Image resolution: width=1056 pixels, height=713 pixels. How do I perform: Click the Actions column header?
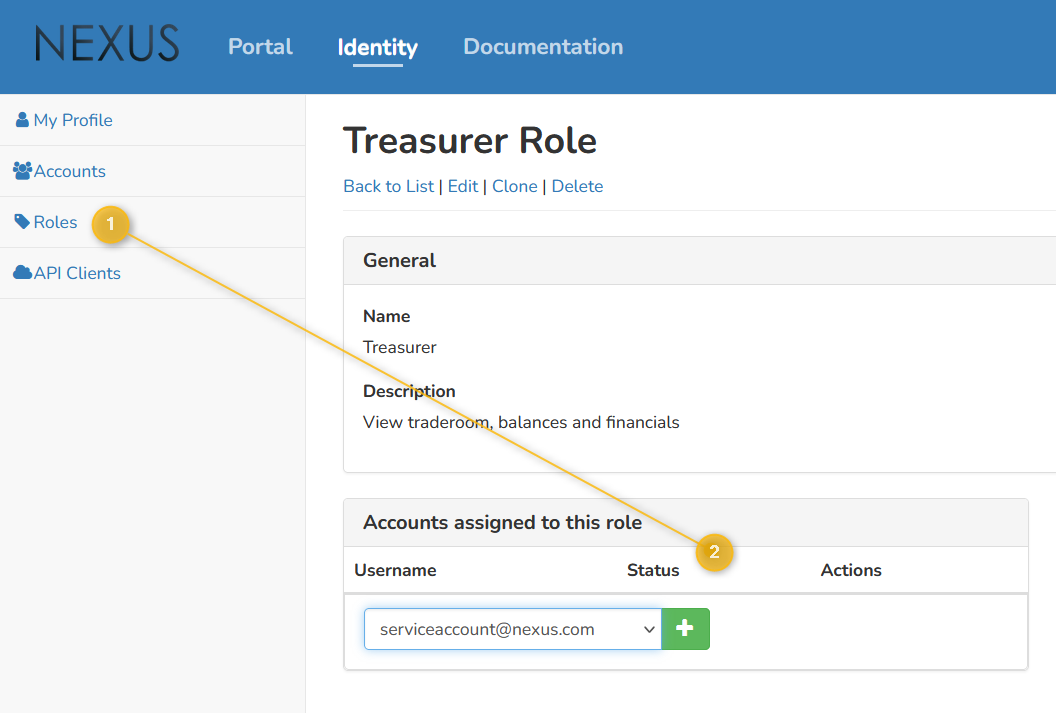pos(851,570)
